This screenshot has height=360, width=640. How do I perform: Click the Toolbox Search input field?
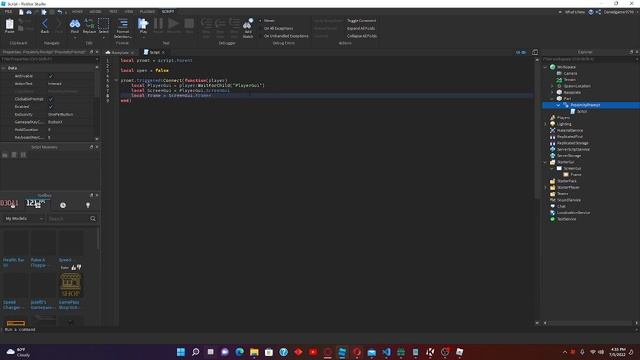click(68, 219)
